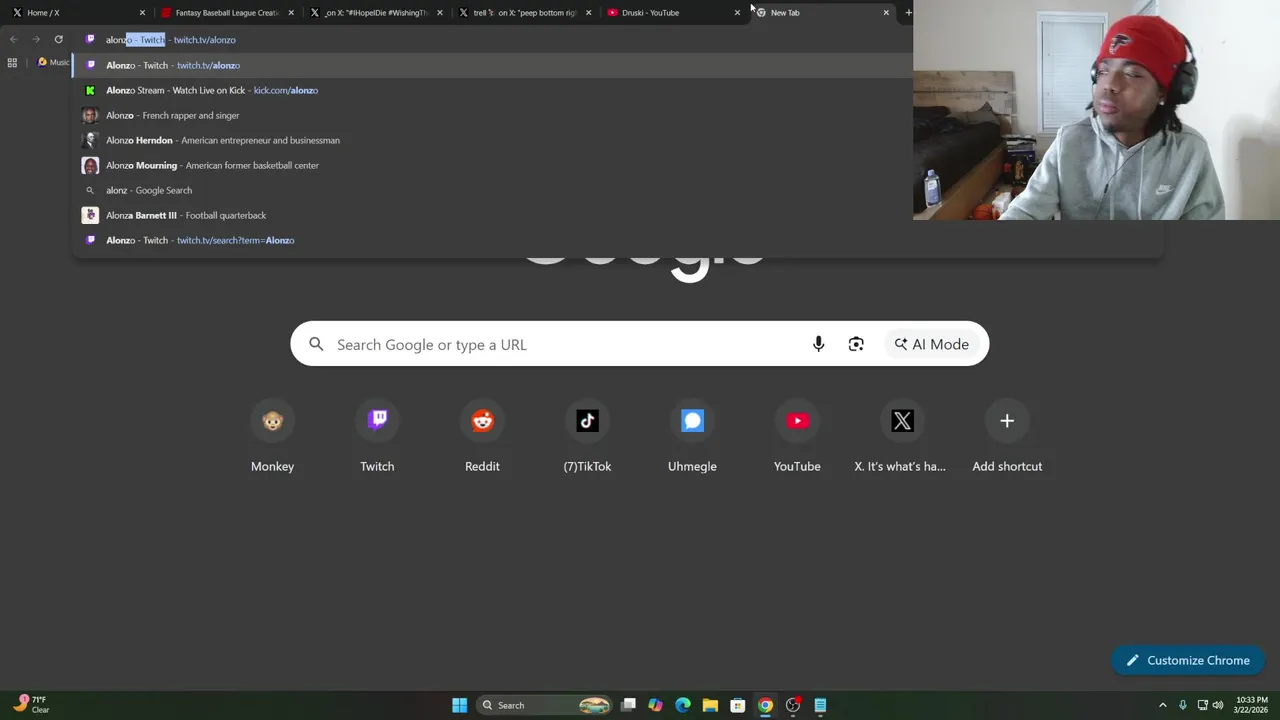Select the alonz - Google Search suggestion

pos(492,190)
